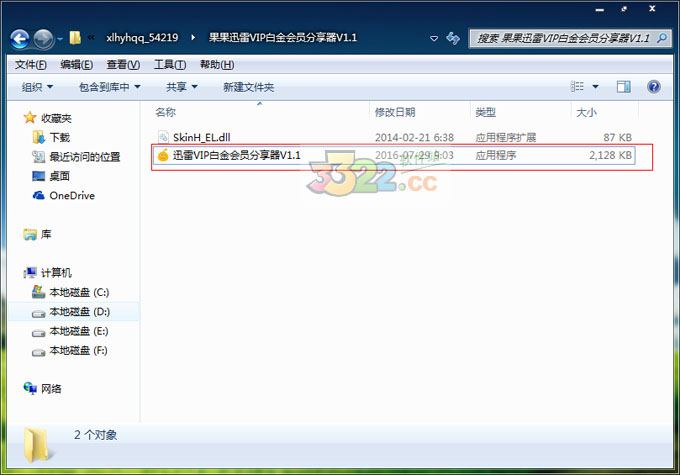The height and width of the screenshot is (475, 680).
Task: Click the folder icon in address bar
Action: point(75,38)
